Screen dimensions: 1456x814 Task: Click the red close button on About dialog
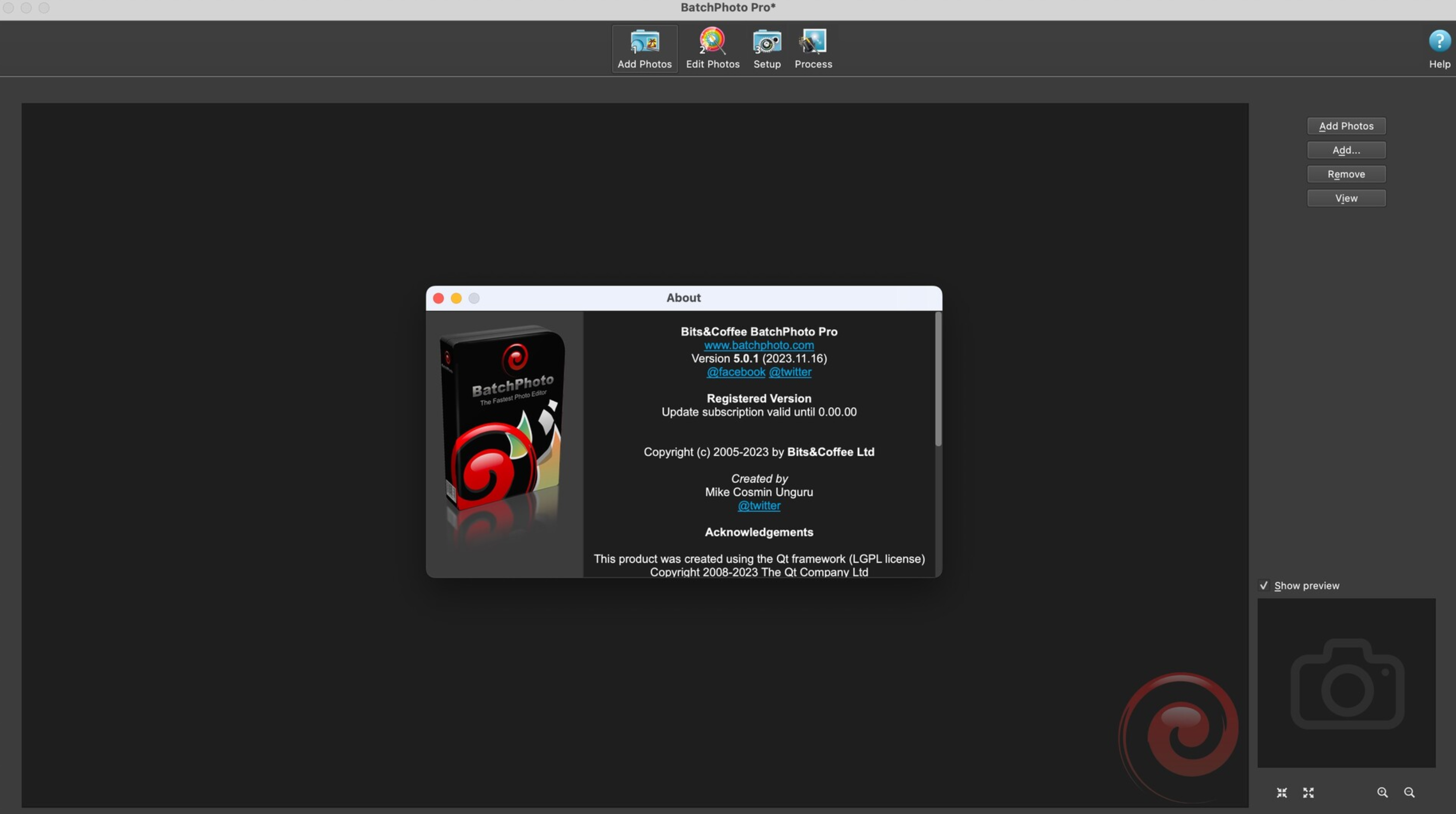point(438,297)
